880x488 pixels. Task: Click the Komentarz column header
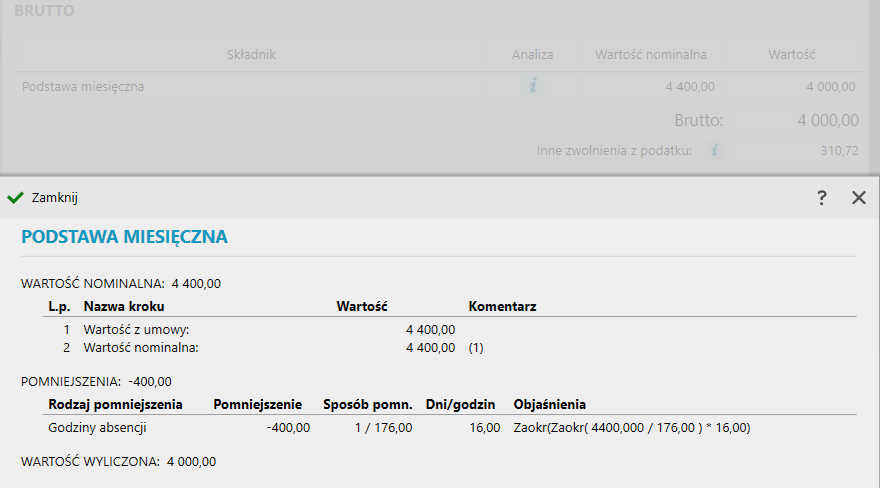point(502,306)
